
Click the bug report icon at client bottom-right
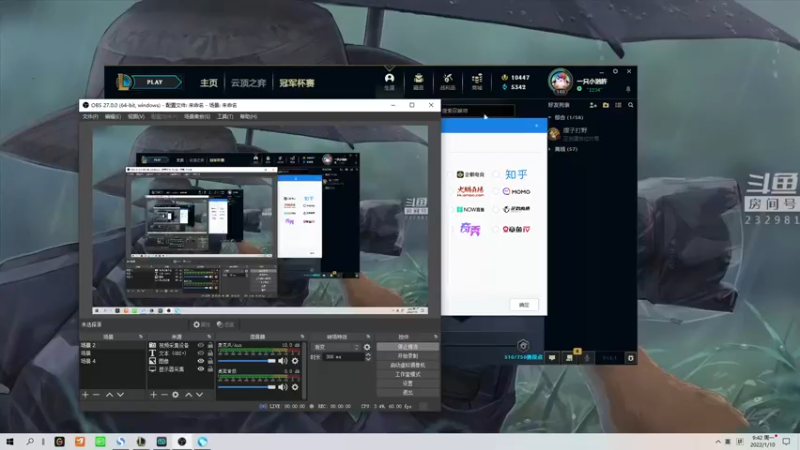coord(631,358)
